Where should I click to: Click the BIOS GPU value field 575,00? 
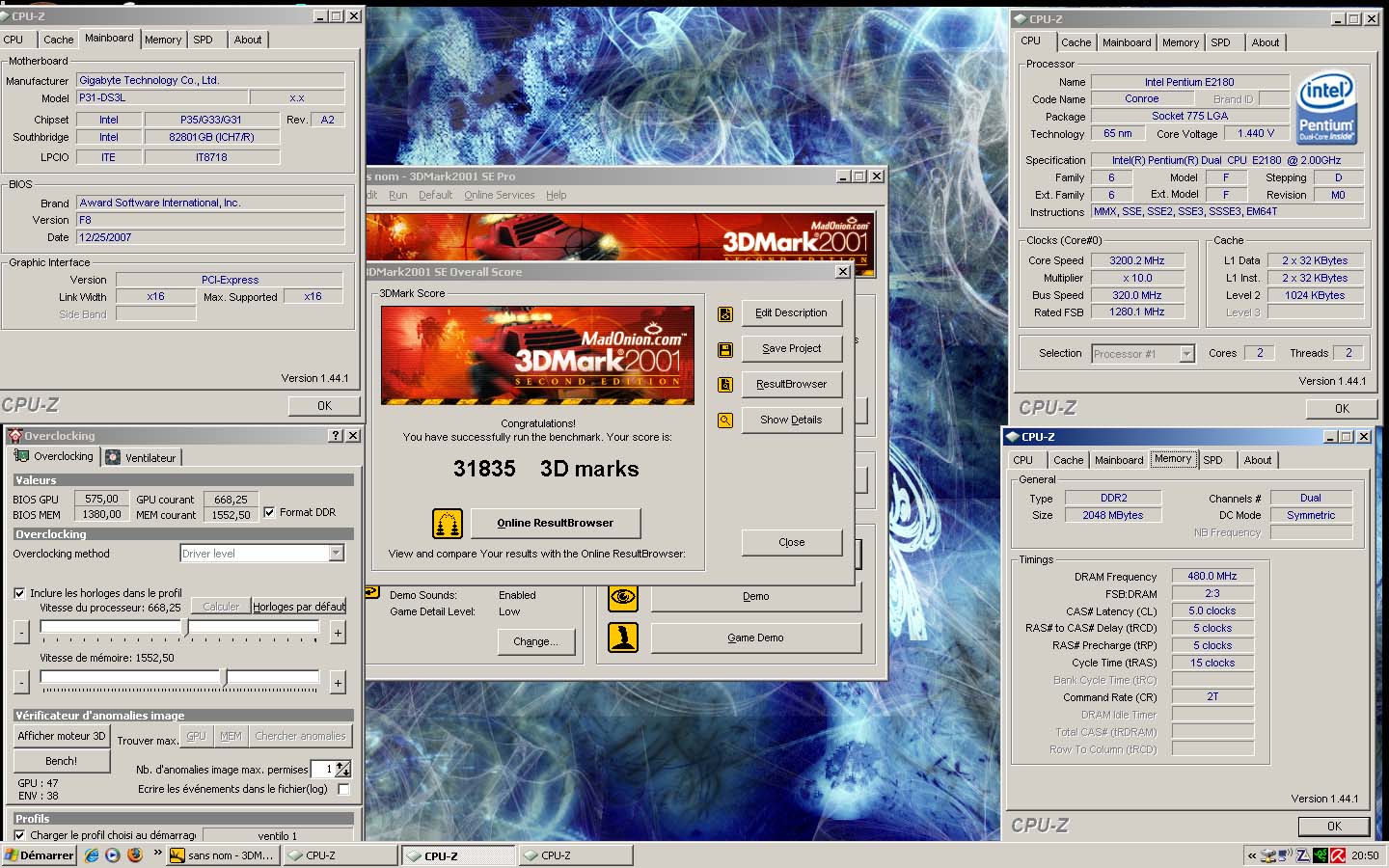[x=101, y=499]
